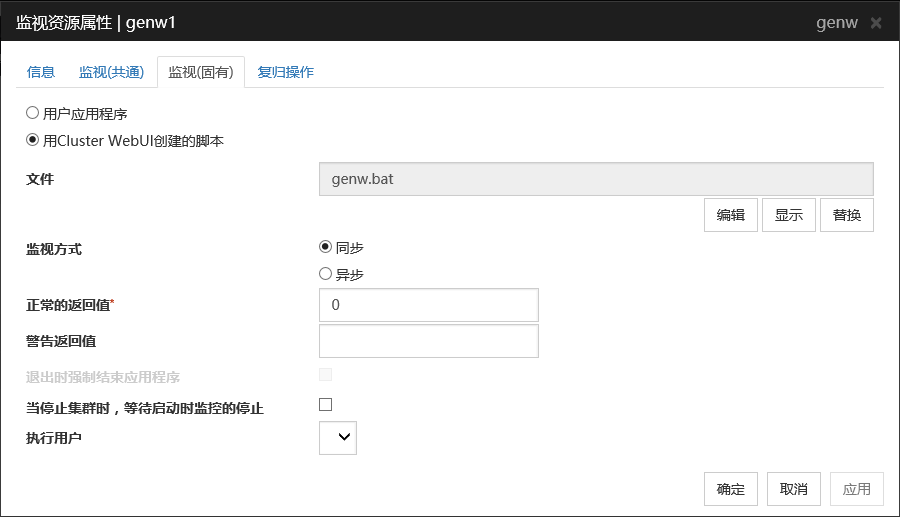Click the genw.bat file field
The width and height of the screenshot is (900, 517).
(596, 180)
